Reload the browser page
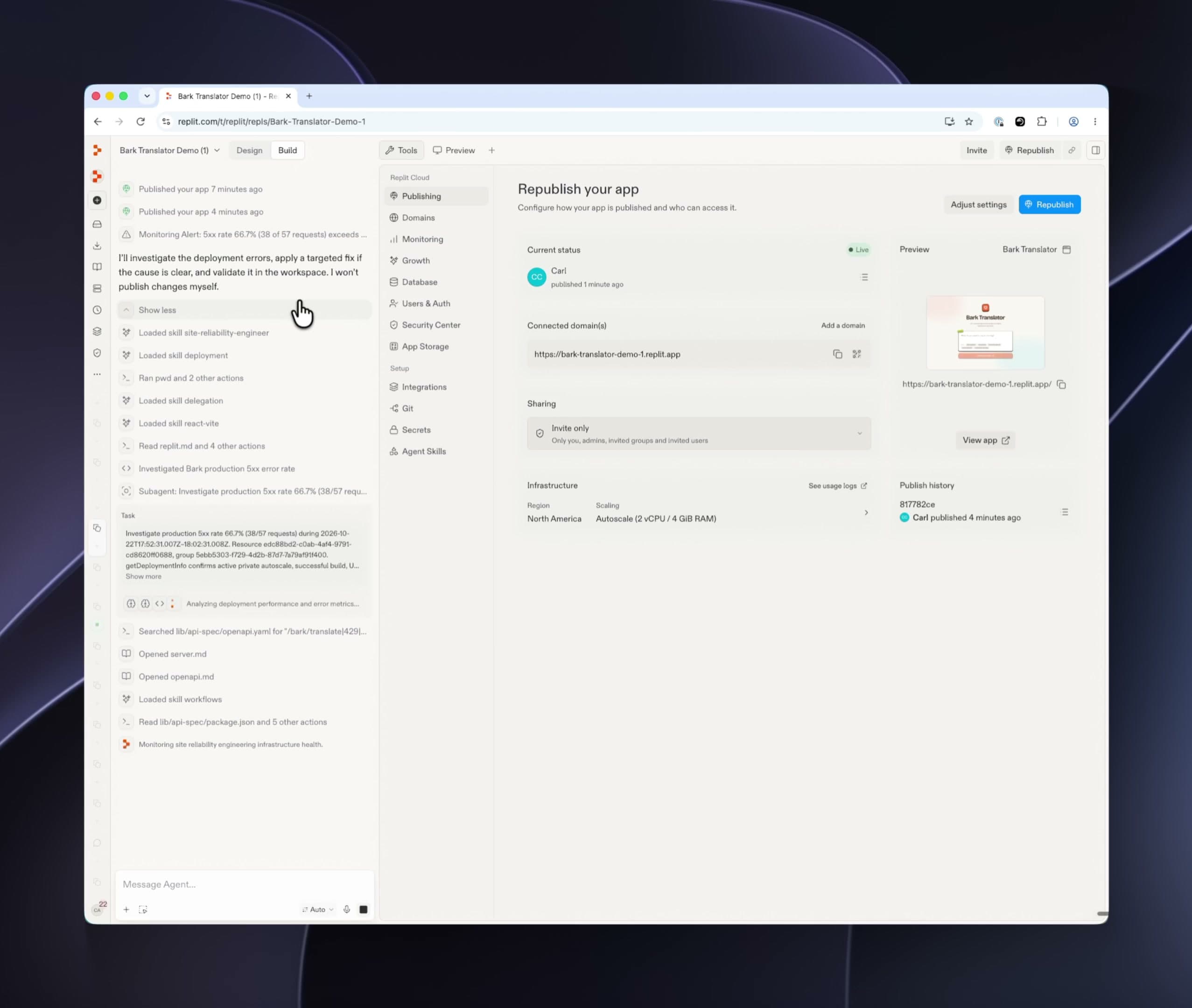Screen dimensions: 1192x1008 point(140,121)
